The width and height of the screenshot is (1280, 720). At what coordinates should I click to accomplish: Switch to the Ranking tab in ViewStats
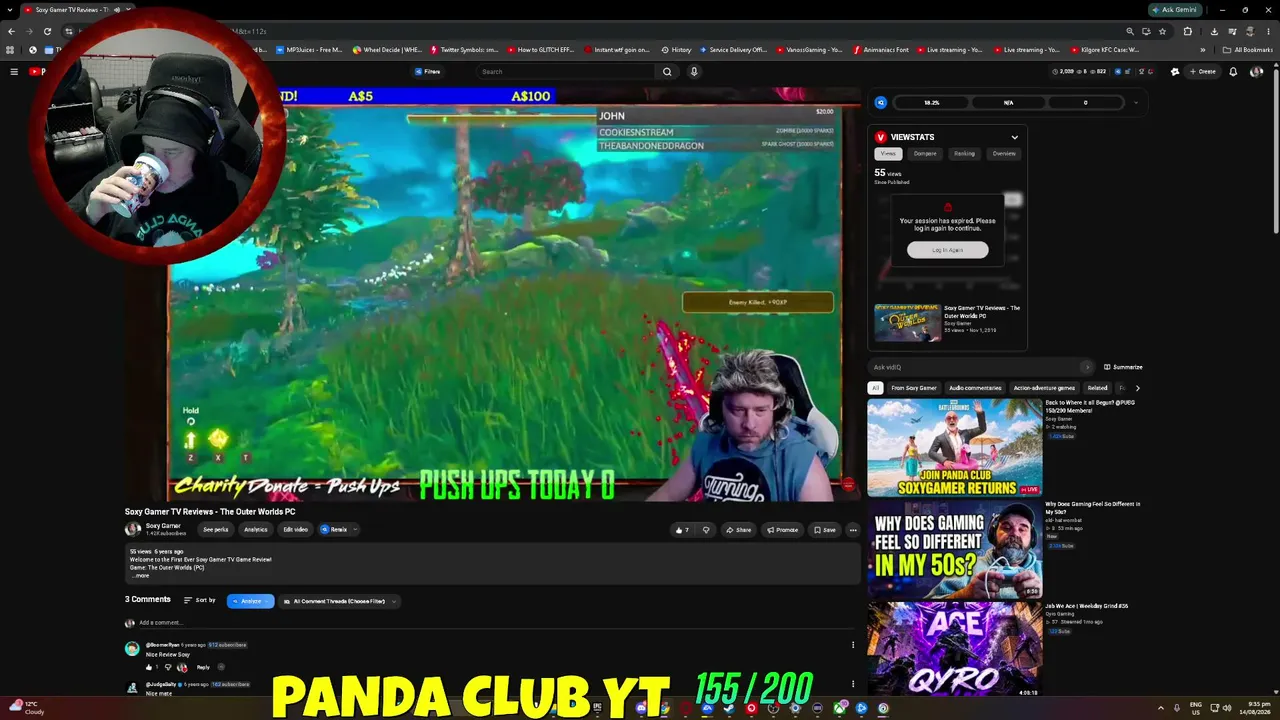(x=964, y=154)
